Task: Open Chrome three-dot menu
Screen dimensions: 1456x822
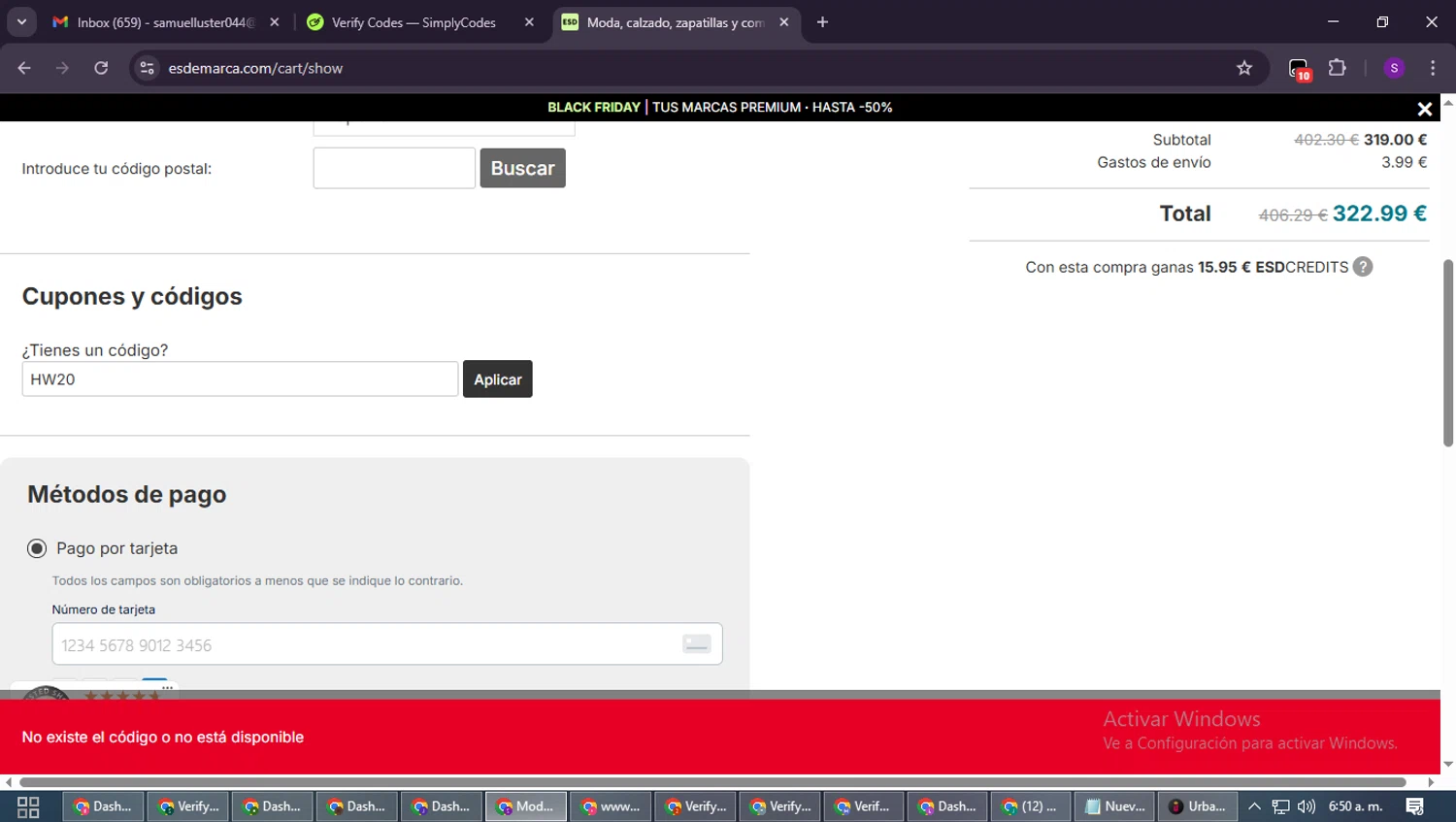Action: (x=1433, y=68)
